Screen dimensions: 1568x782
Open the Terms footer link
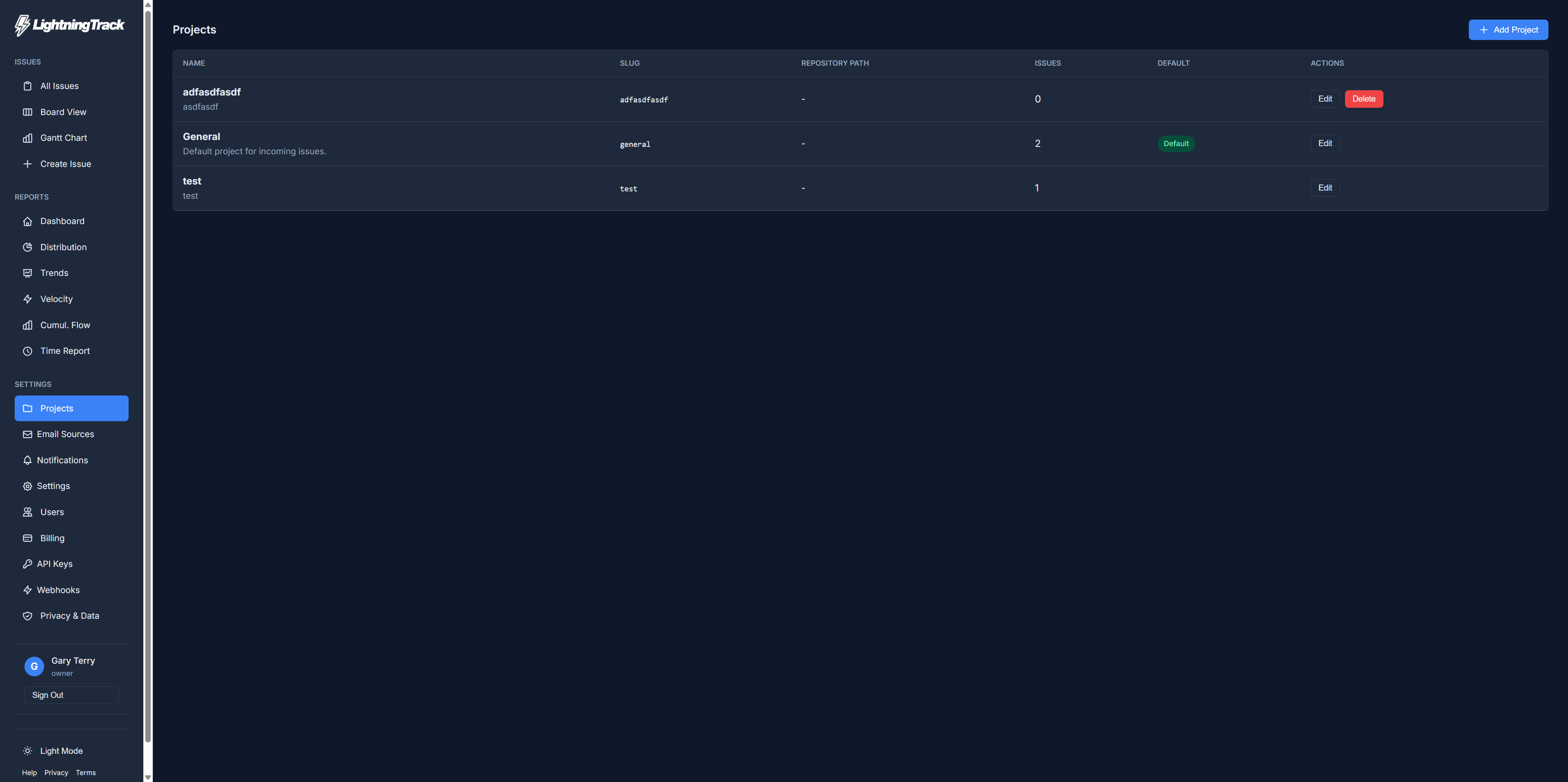[x=86, y=773]
